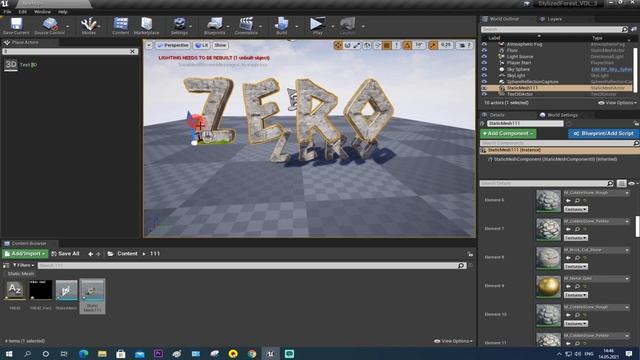This screenshot has width=640, height=360.
Task: Toggle visibility of Light Source actor
Action: (484, 57)
